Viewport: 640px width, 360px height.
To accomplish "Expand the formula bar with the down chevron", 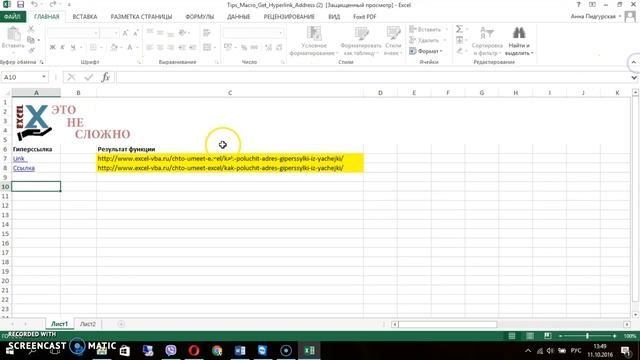I will (633, 77).
